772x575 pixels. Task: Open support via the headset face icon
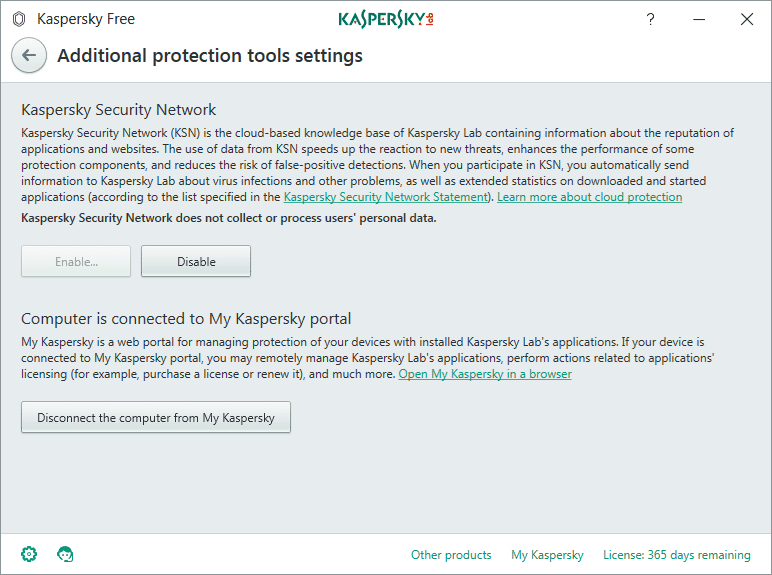click(65, 554)
